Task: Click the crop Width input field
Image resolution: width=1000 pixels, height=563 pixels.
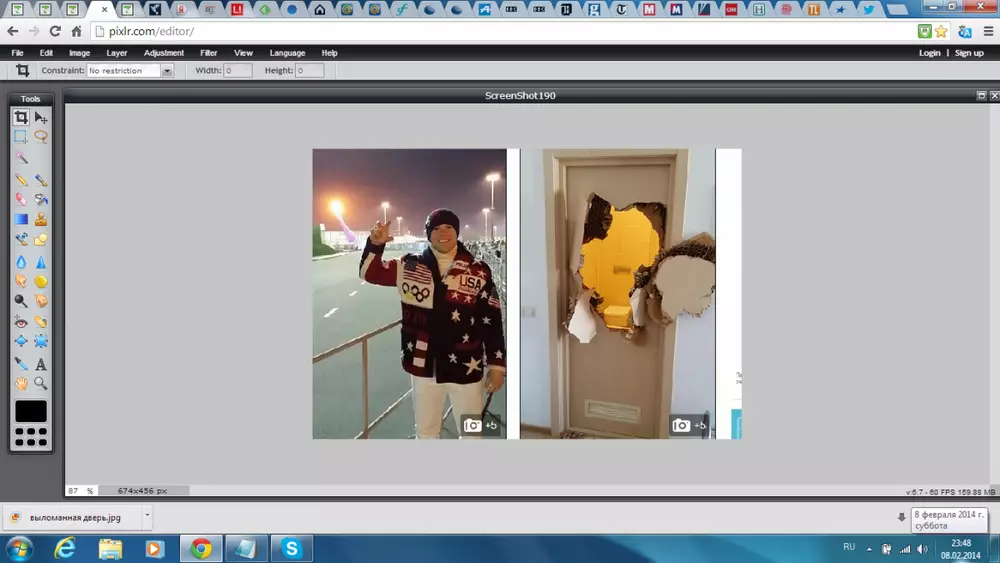Action: [x=238, y=71]
